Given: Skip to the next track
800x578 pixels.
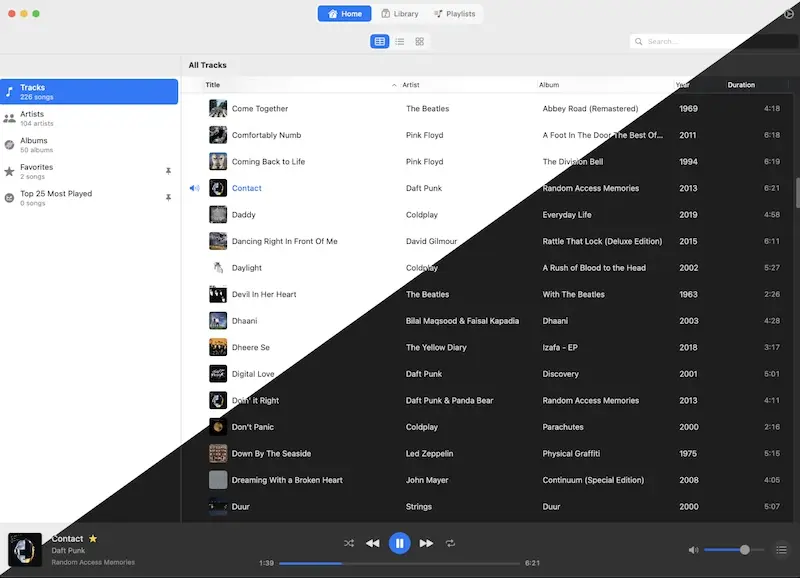Looking at the screenshot, I should [x=426, y=543].
